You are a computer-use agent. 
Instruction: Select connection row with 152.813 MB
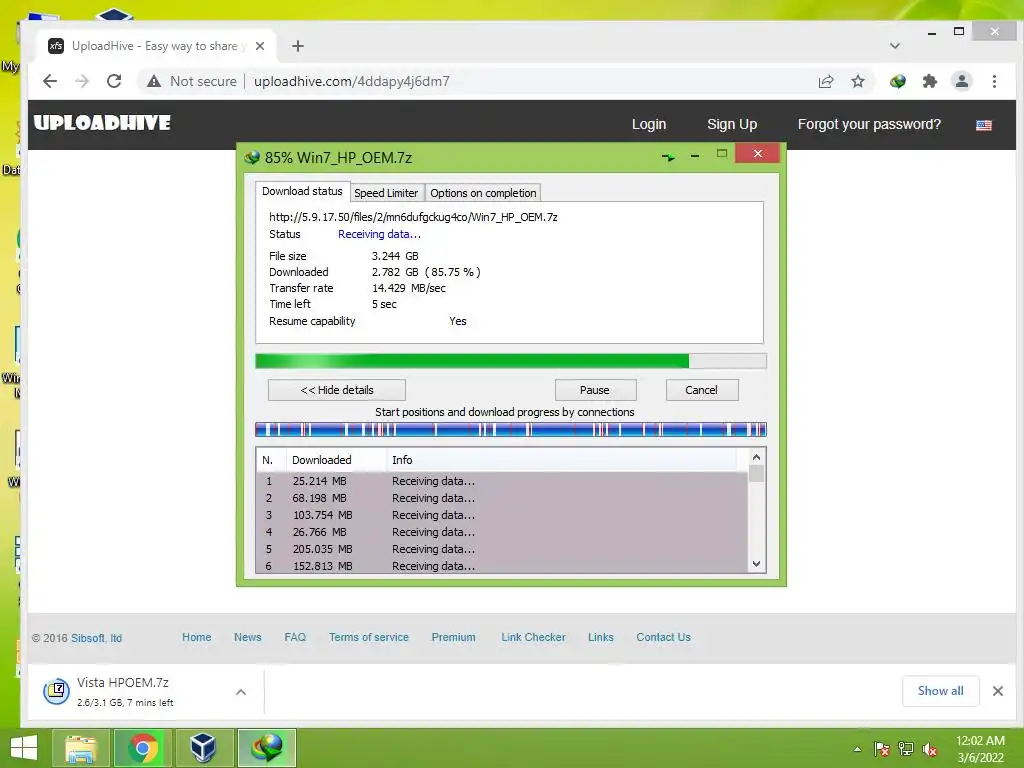click(x=502, y=566)
